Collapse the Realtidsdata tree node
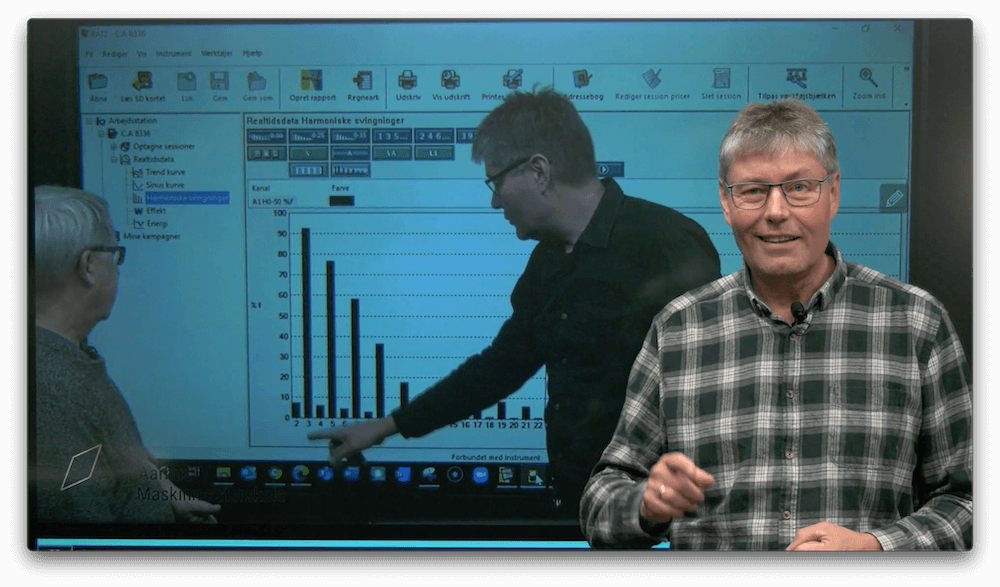1000x587 pixels. (x=114, y=159)
